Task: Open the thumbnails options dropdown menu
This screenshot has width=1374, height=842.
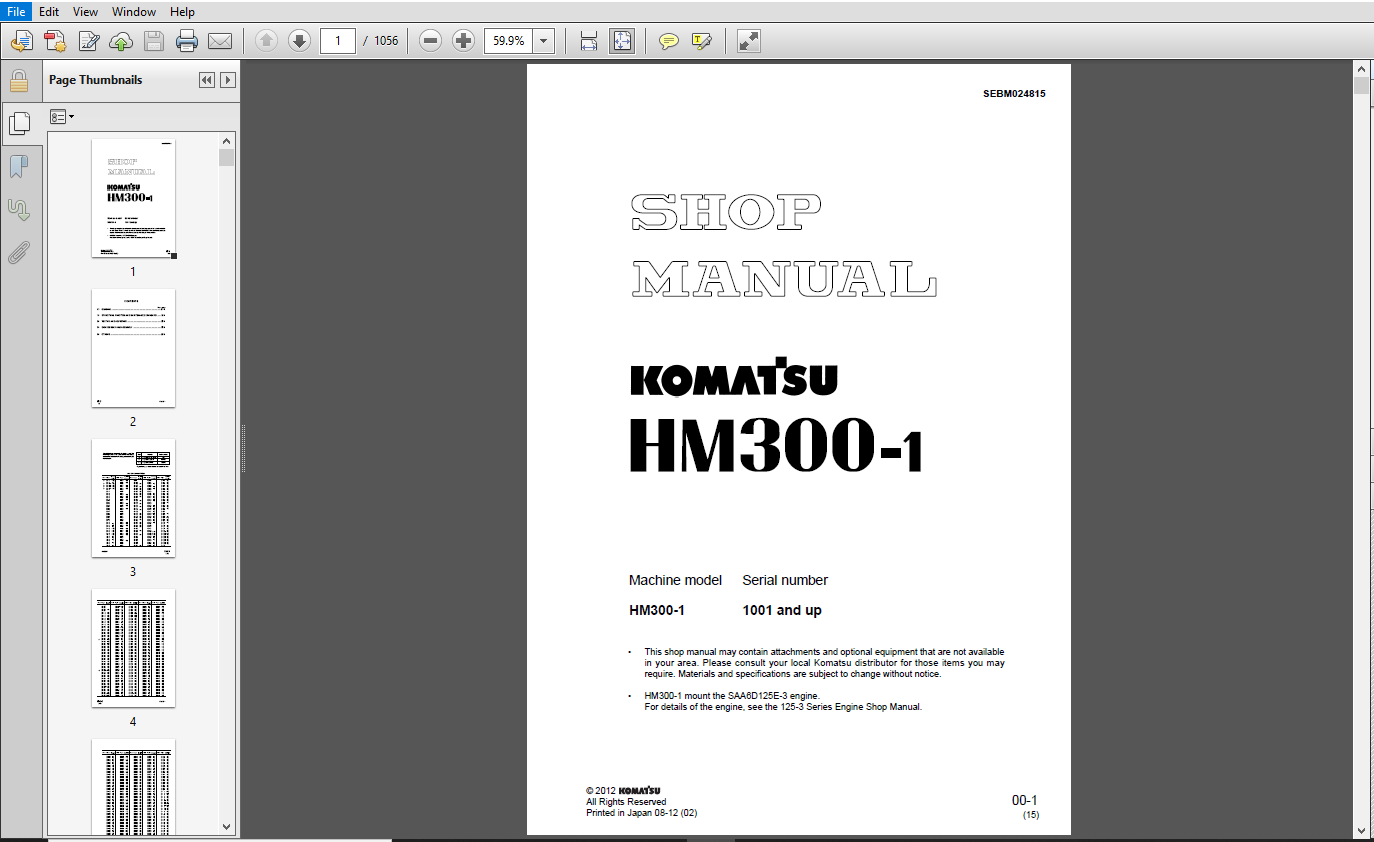Action: [62, 117]
